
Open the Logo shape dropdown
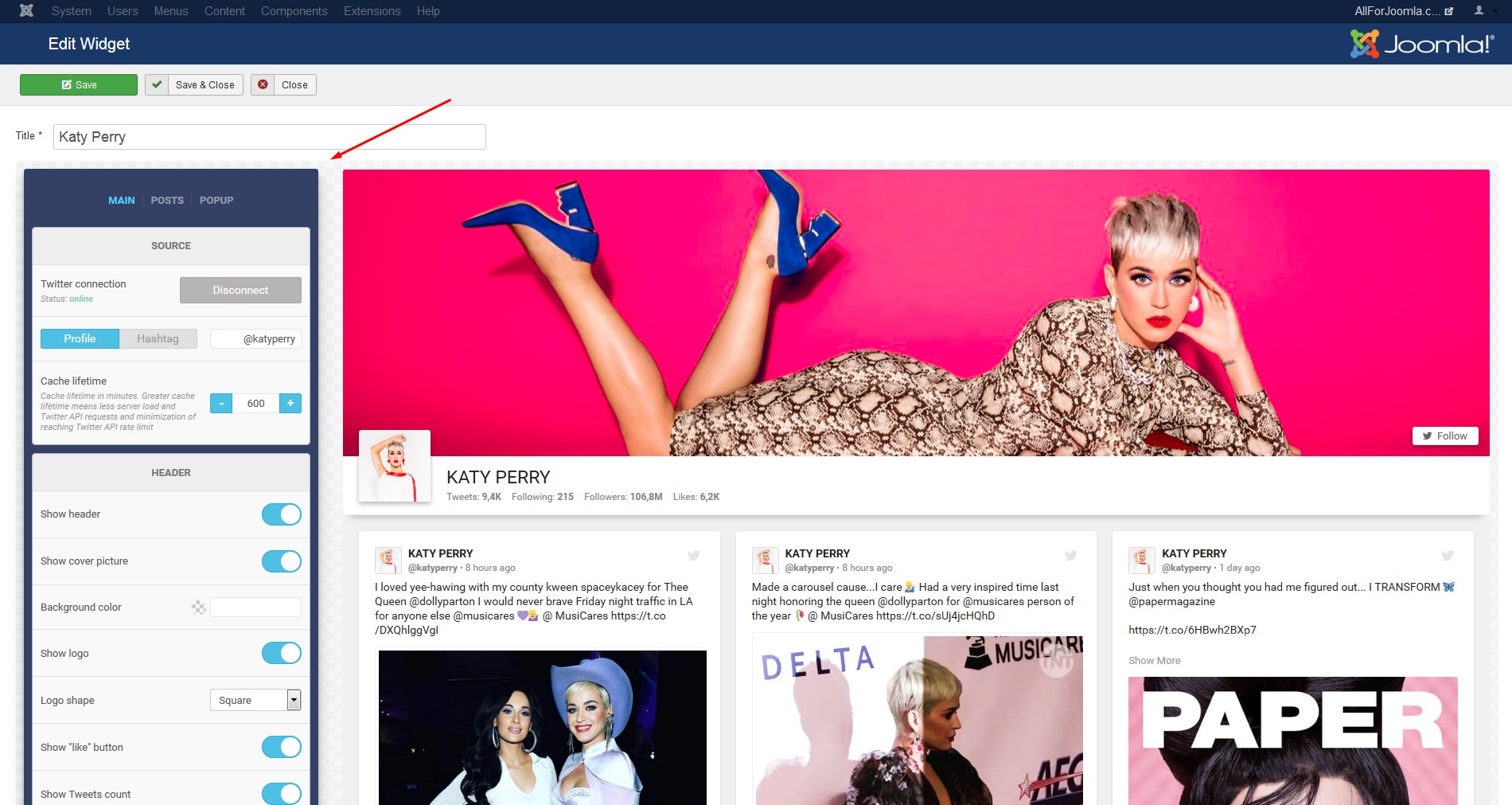point(255,700)
